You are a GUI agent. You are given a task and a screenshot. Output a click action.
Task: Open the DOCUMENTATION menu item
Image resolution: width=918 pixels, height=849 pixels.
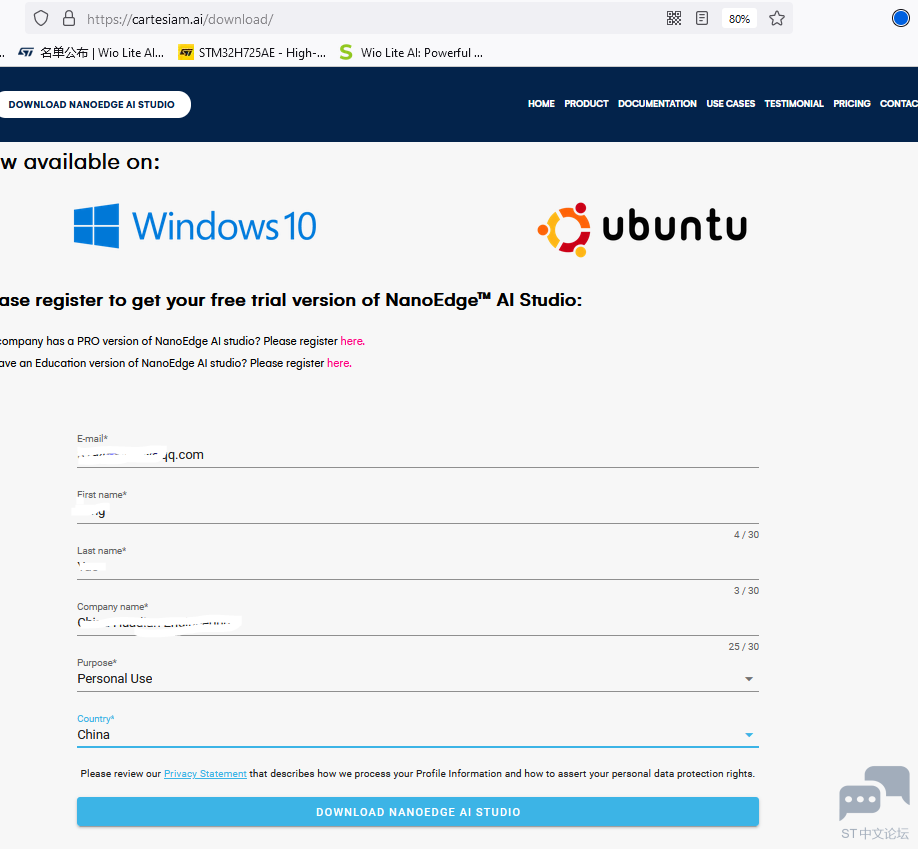657,104
